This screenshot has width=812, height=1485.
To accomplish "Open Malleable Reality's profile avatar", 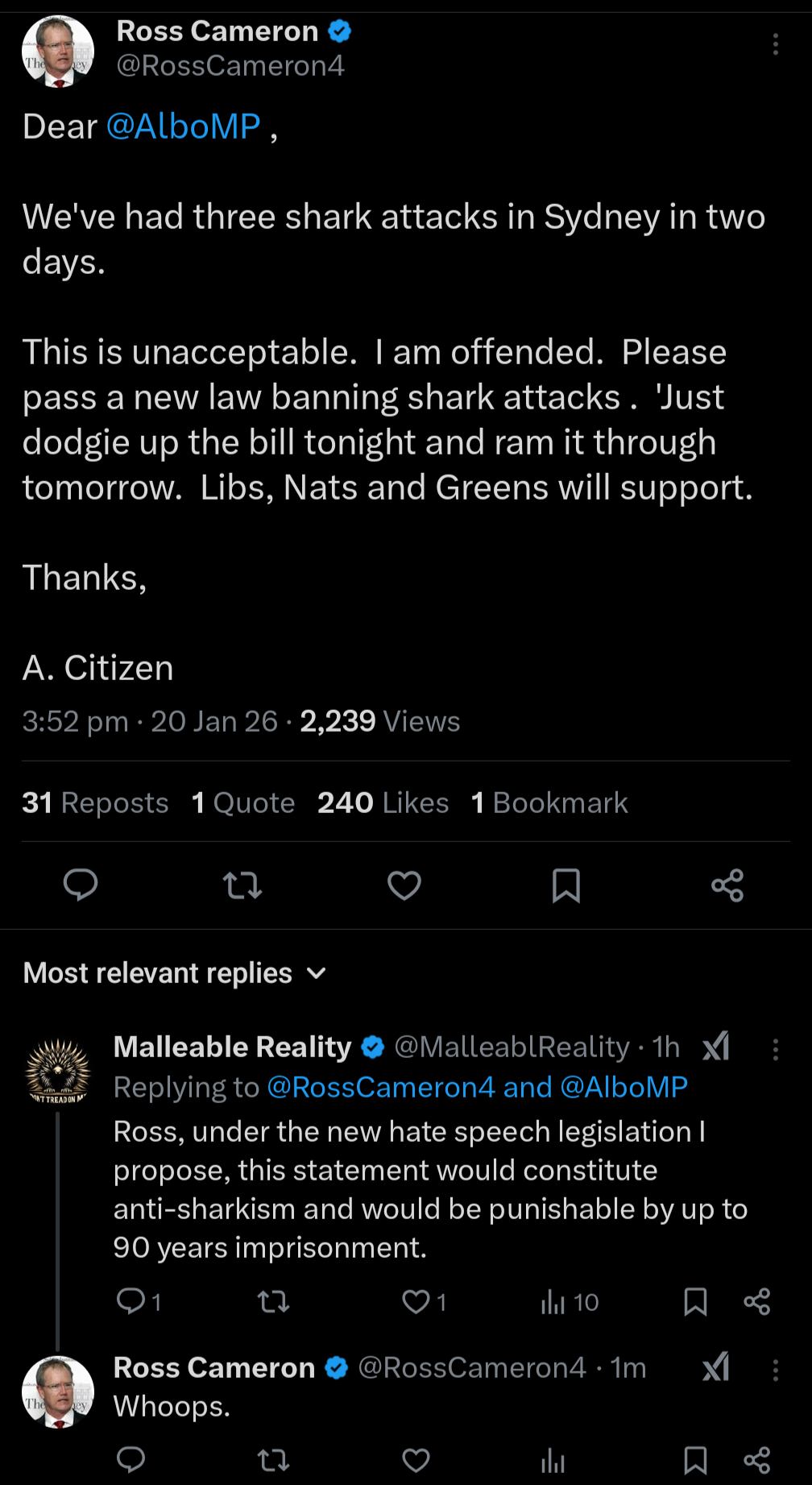I will [x=58, y=1071].
